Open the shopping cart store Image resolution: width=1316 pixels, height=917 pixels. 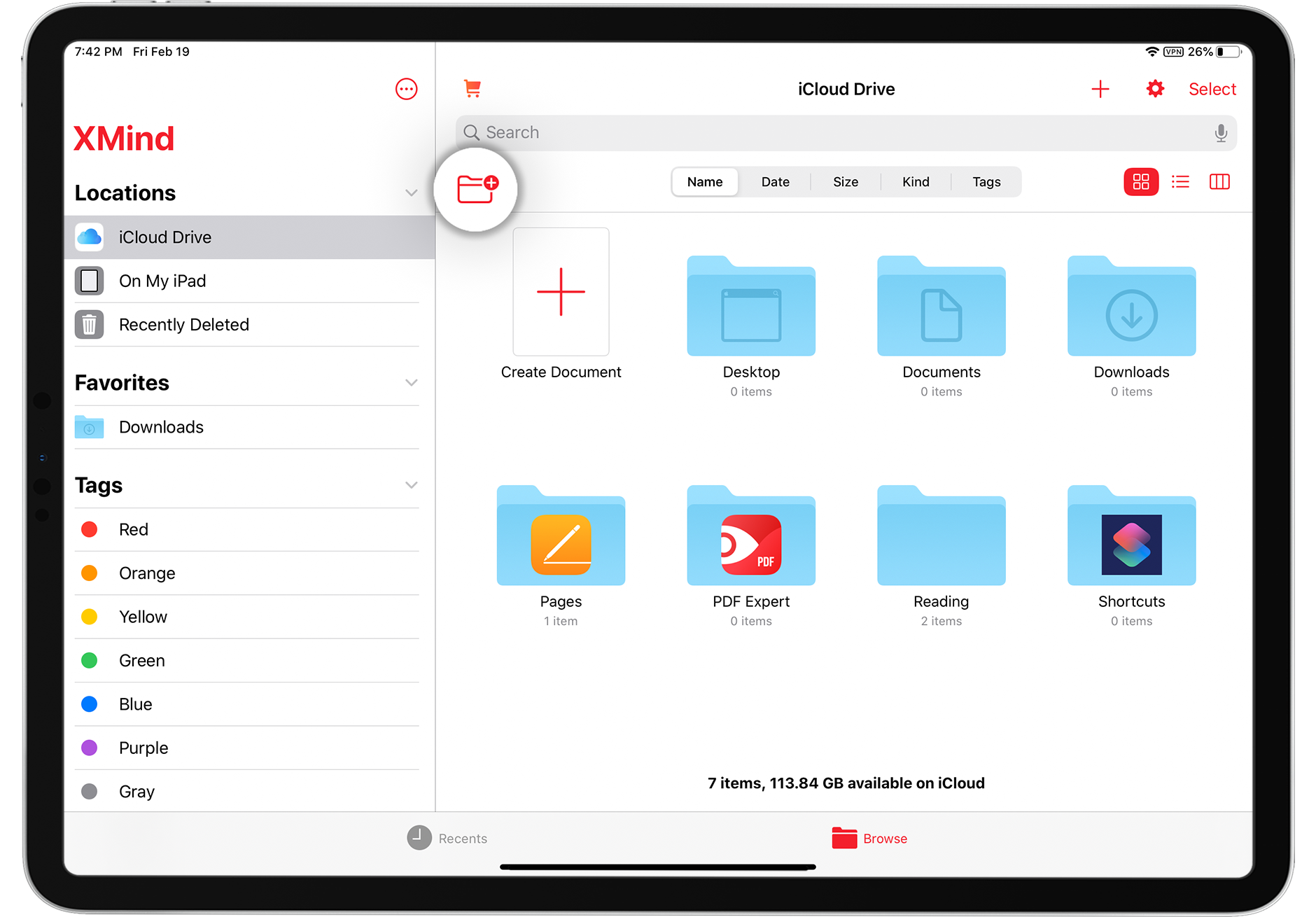click(x=472, y=88)
